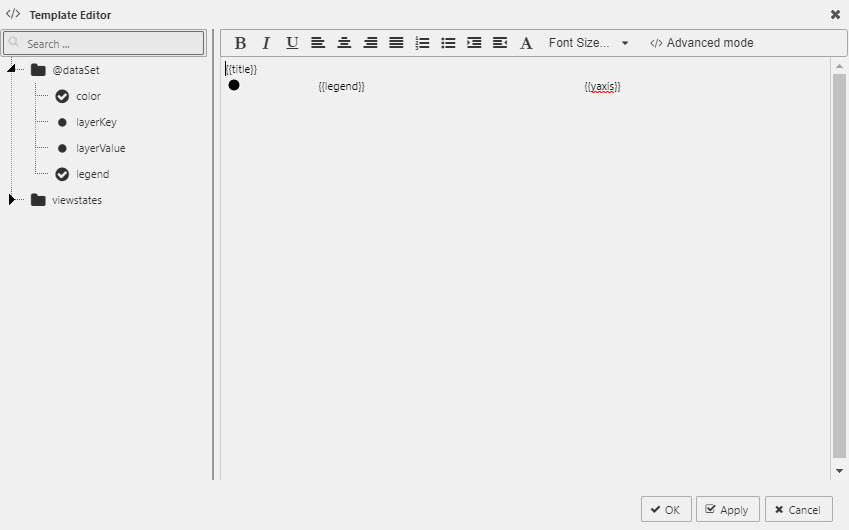Open the Font Size dropdown
This screenshot has height=530, width=849.
coord(588,43)
